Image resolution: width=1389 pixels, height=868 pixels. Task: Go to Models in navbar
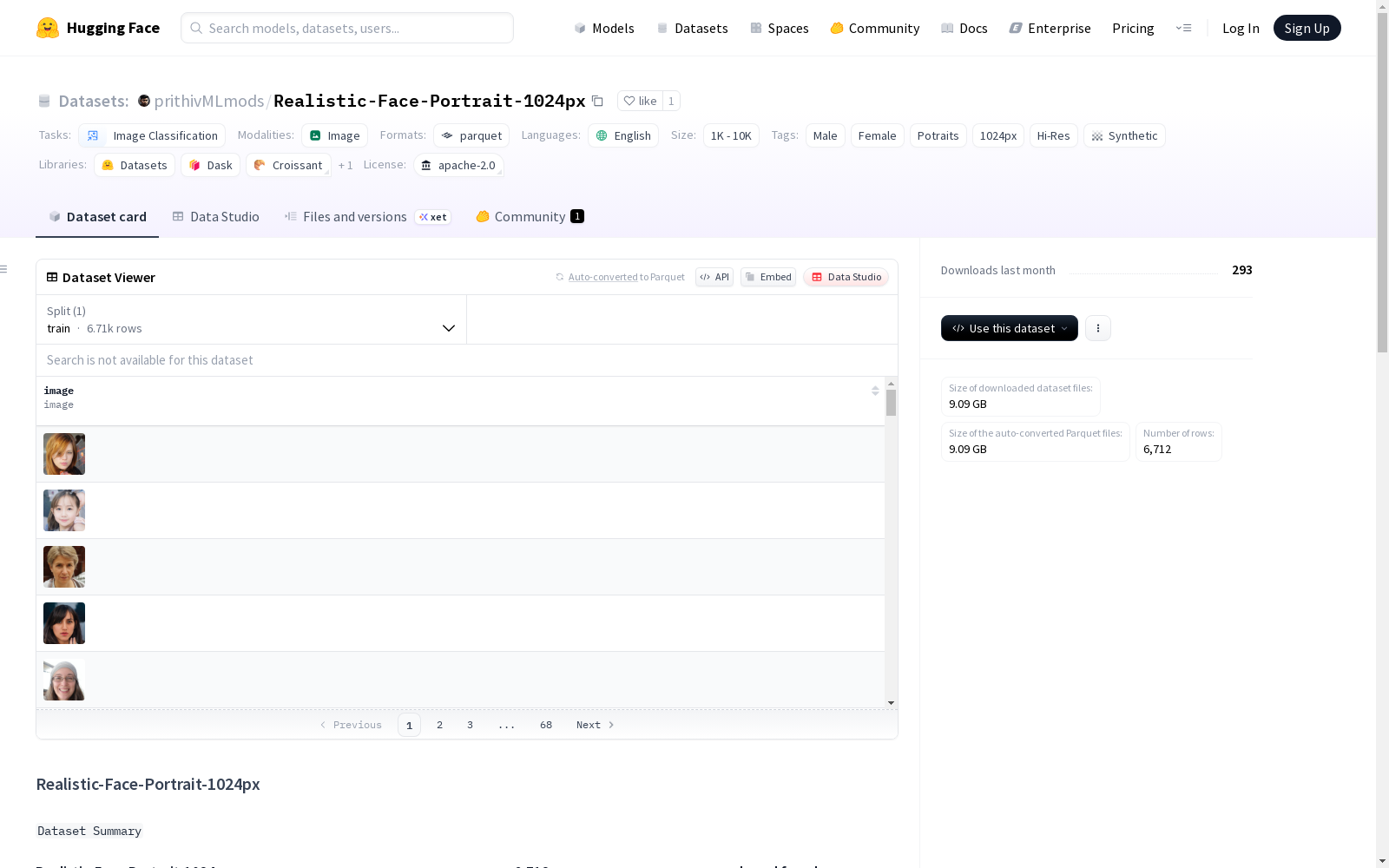(604, 28)
